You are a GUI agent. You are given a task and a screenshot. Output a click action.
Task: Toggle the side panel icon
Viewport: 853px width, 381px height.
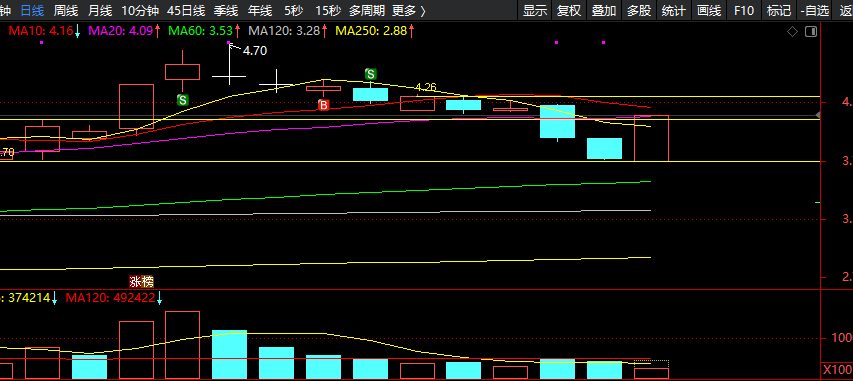pos(811,32)
